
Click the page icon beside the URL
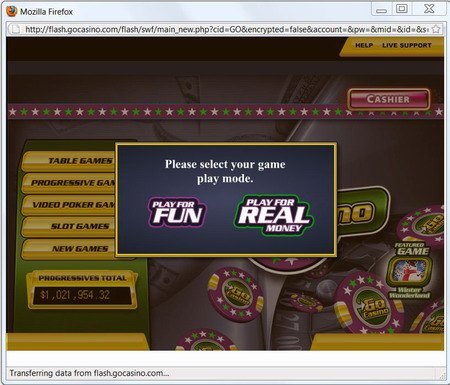(x=15, y=29)
